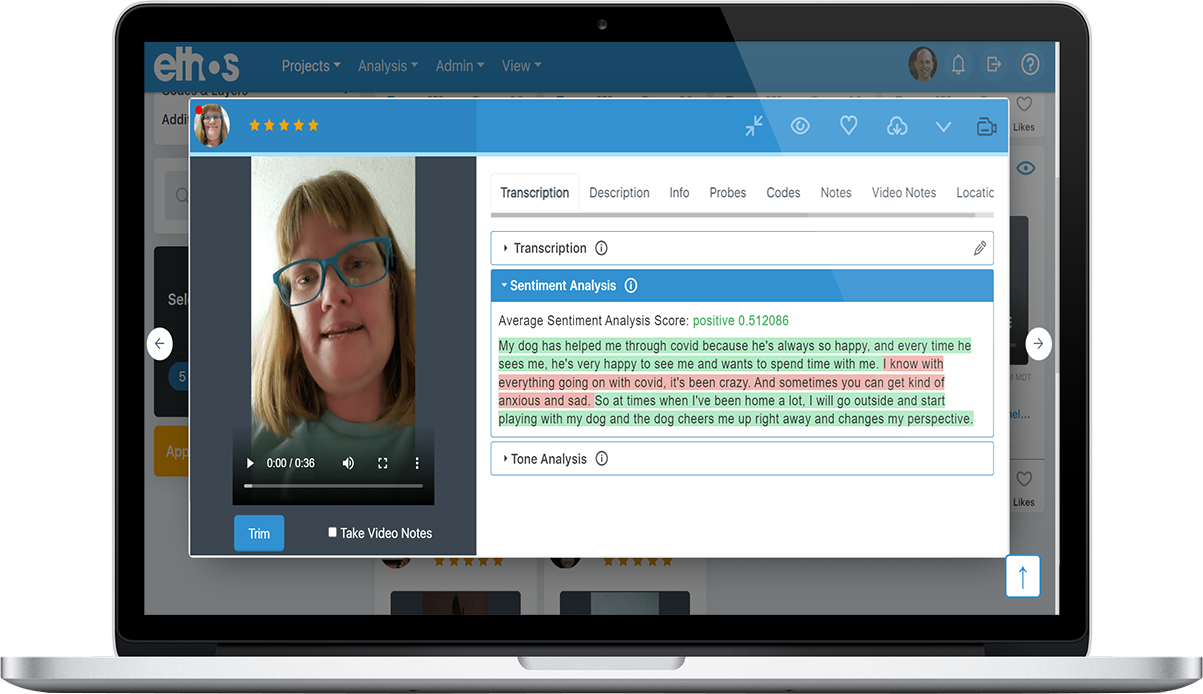
Task: Mute the video with the volume icon
Action: tap(347, 463)
